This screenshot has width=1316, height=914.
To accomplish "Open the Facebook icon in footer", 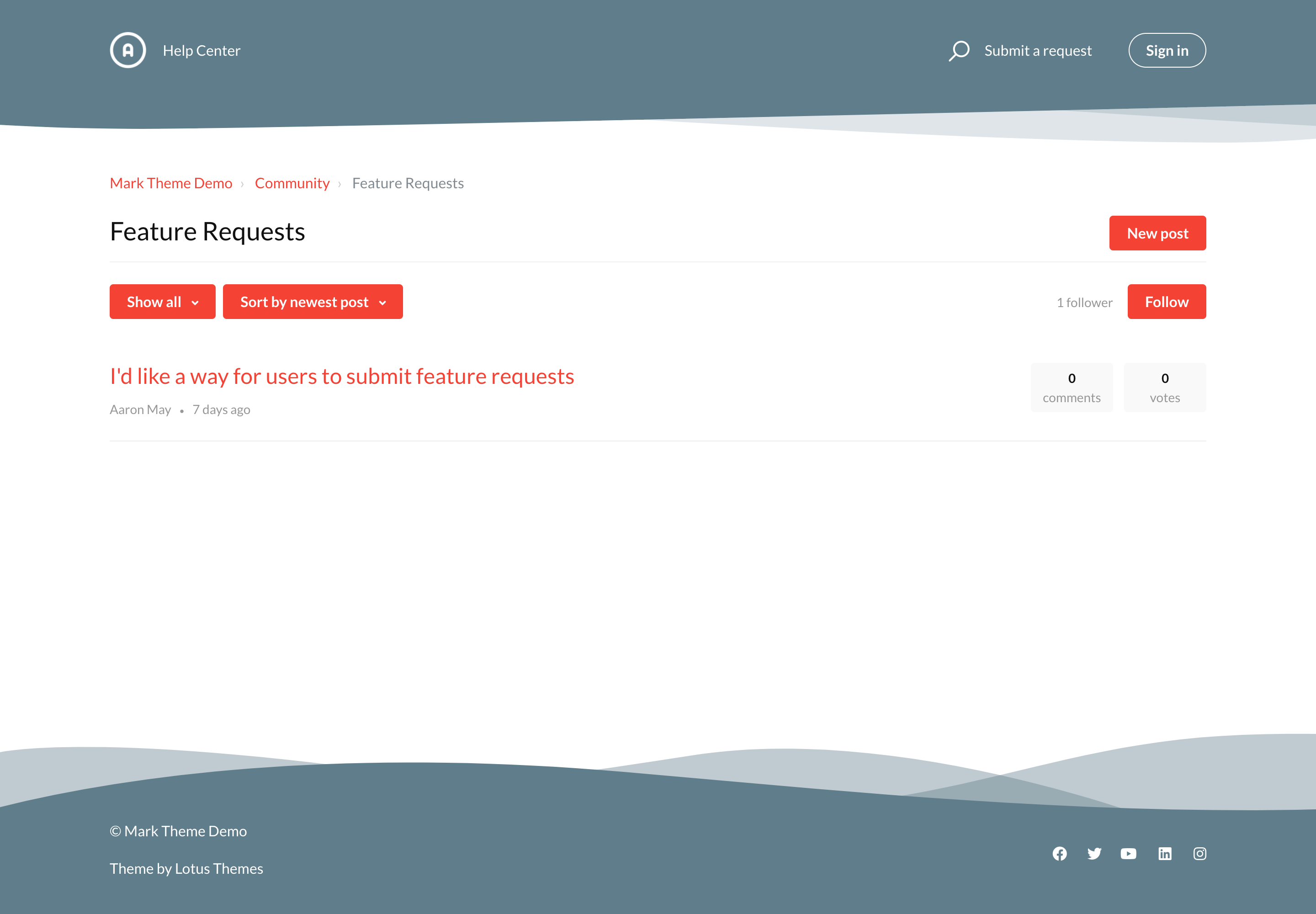I will [1060, 854].
